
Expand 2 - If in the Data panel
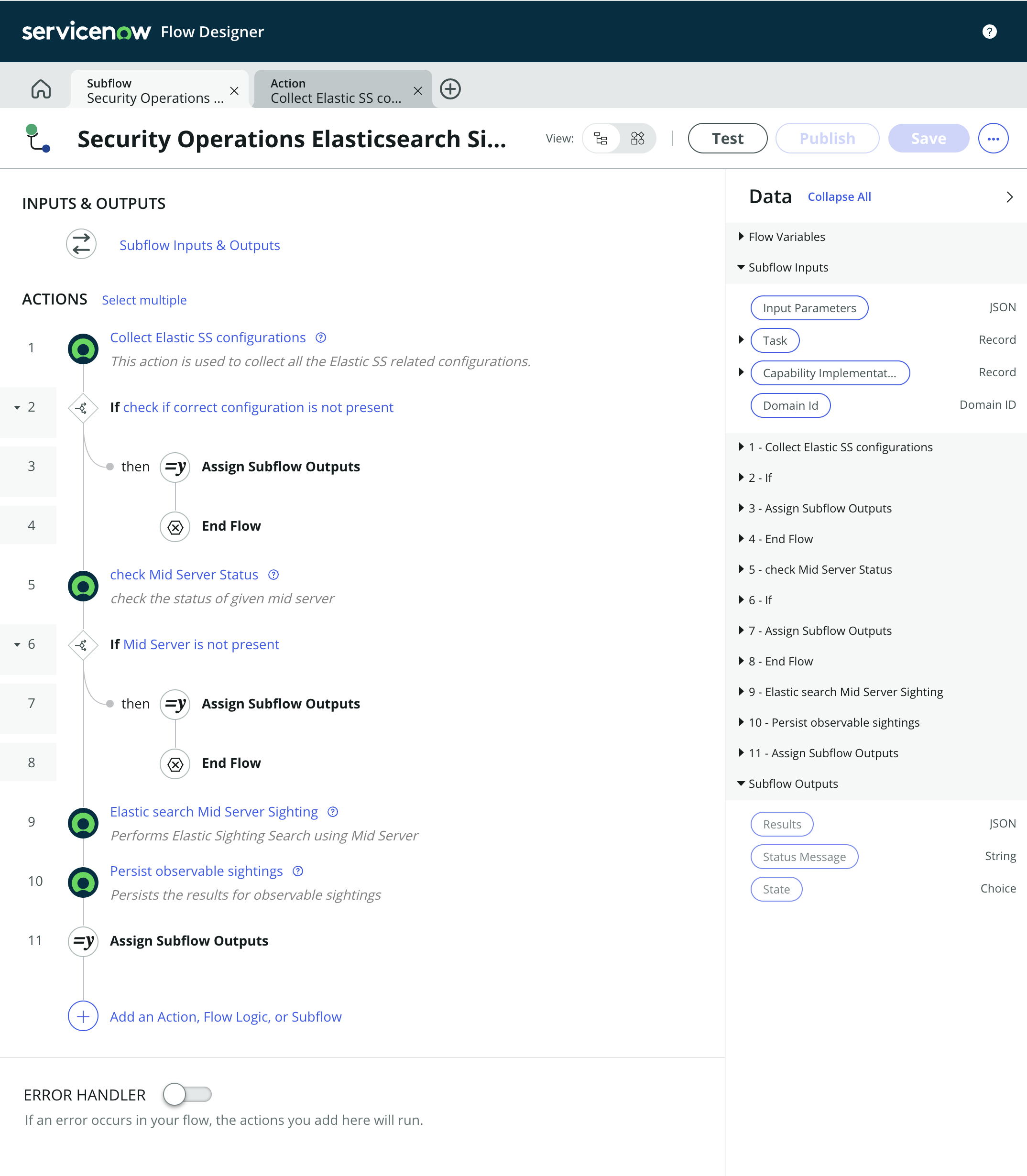741,478
